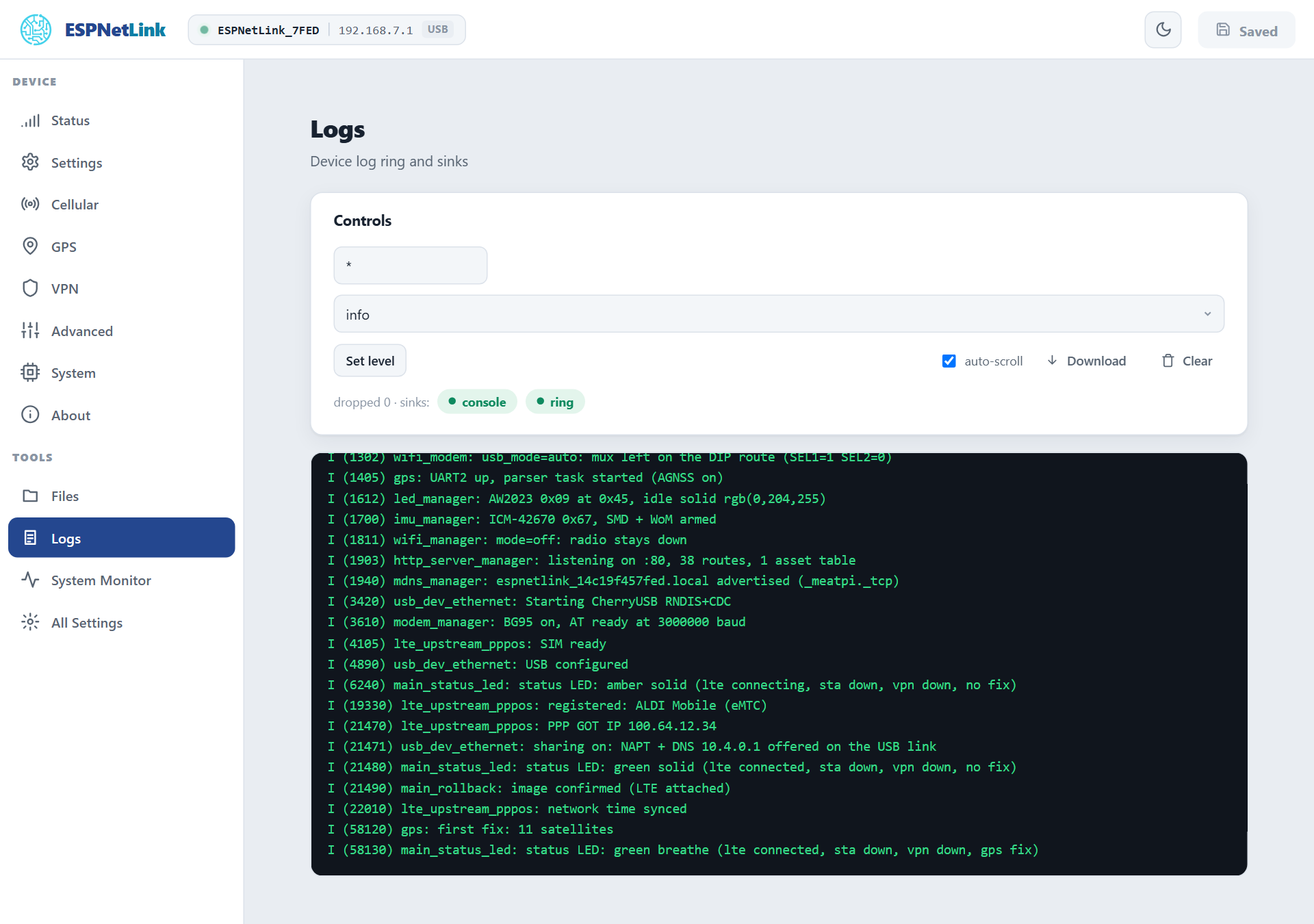
Task: Uncheck the auto-scroll checkbox
Action: [x=949, y=361]
